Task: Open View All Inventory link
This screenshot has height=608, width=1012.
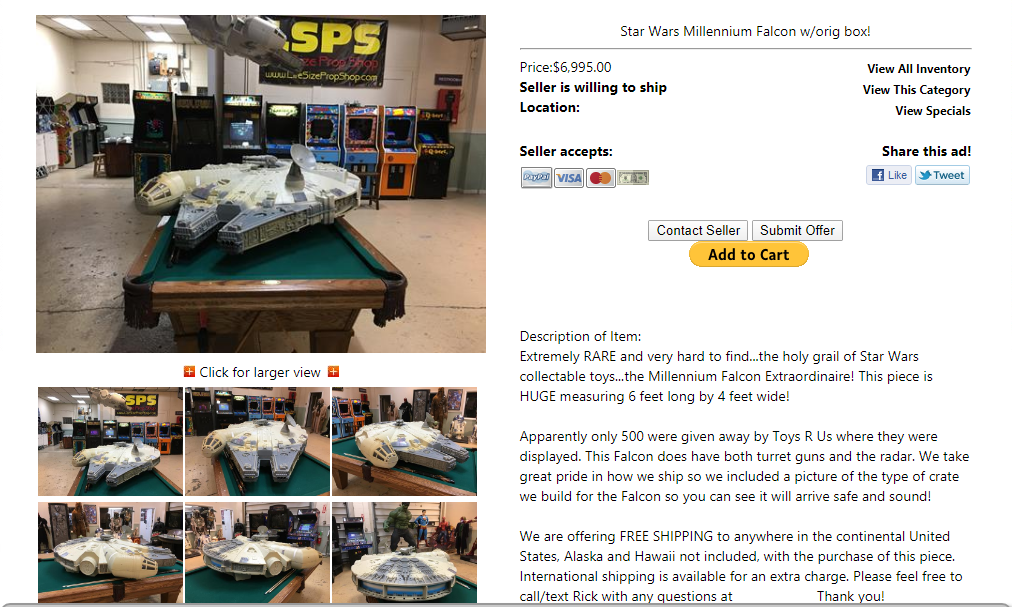Action: 918,69
